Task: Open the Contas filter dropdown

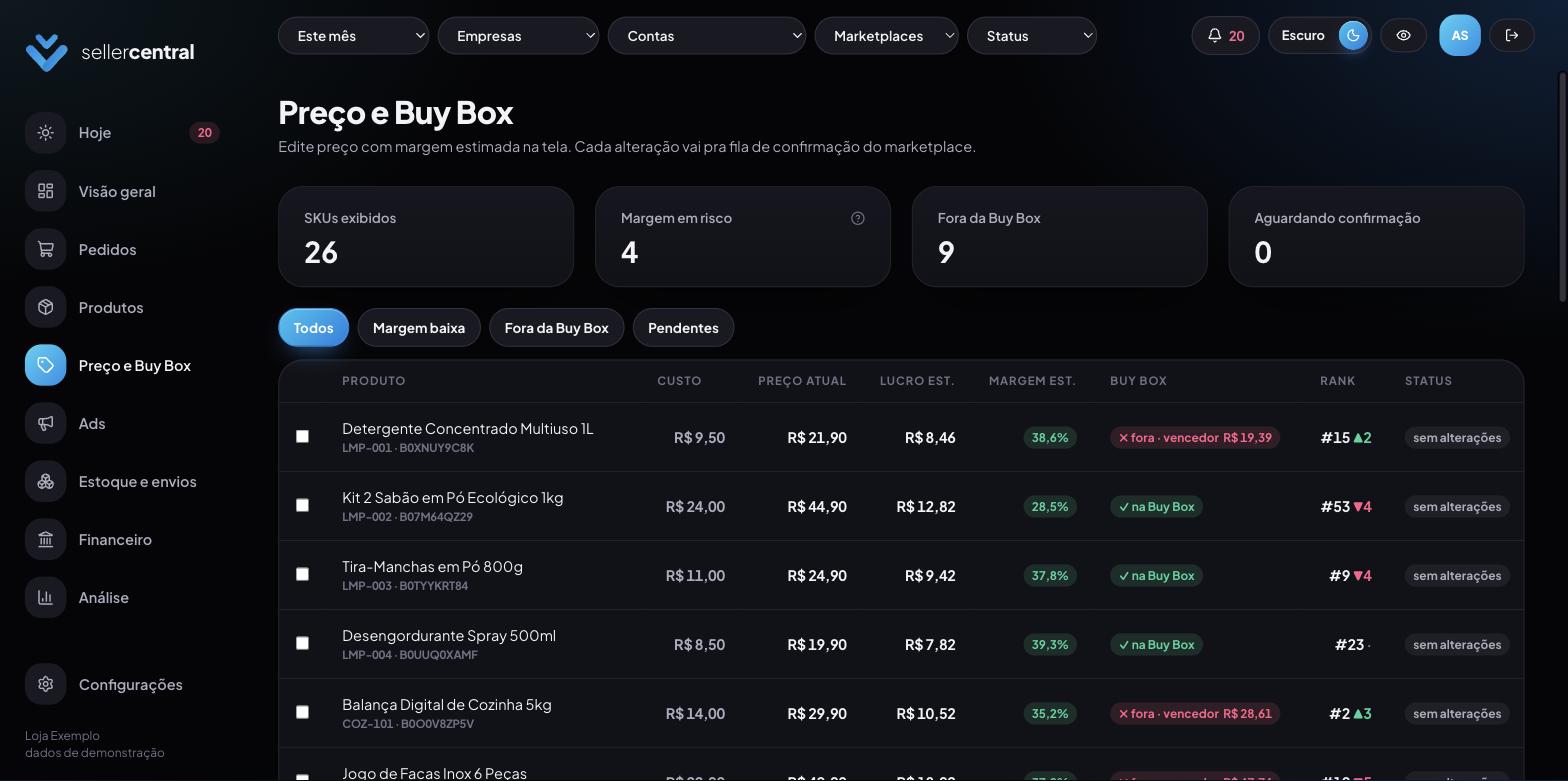Action: click(706, 36)
